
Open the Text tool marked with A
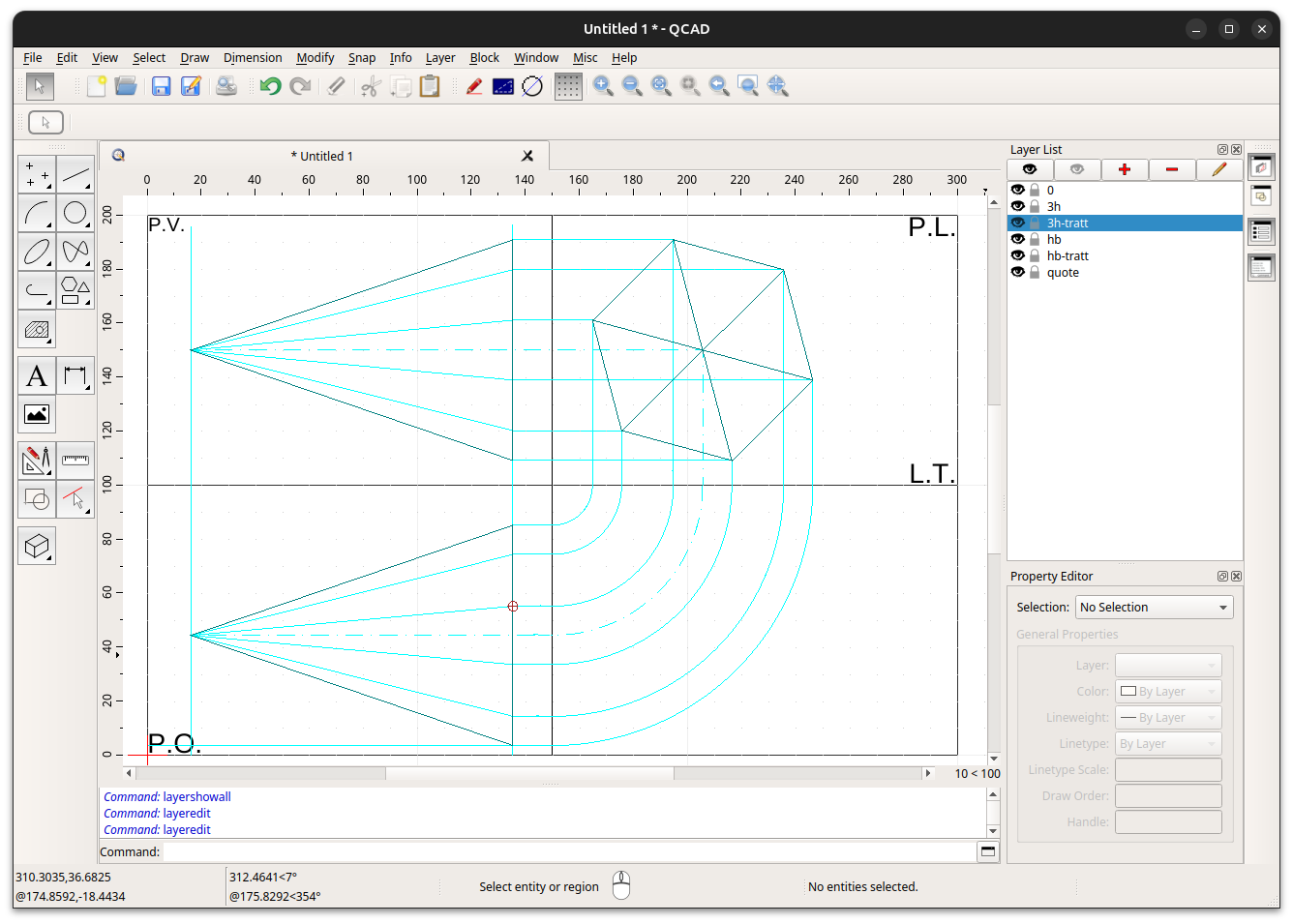point(37,376)
